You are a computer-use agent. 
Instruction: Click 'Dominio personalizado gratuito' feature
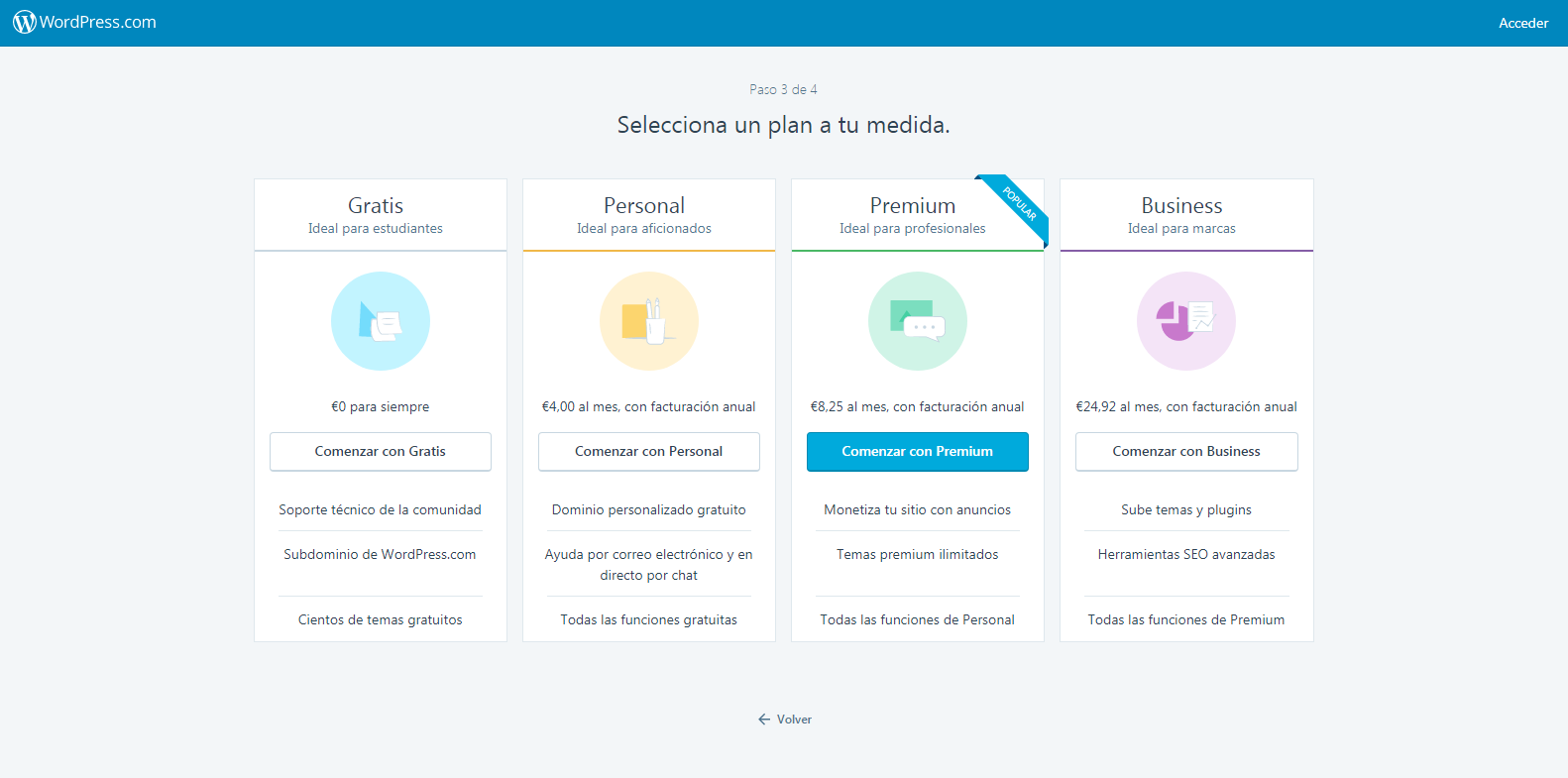click(x=649, y=509)
